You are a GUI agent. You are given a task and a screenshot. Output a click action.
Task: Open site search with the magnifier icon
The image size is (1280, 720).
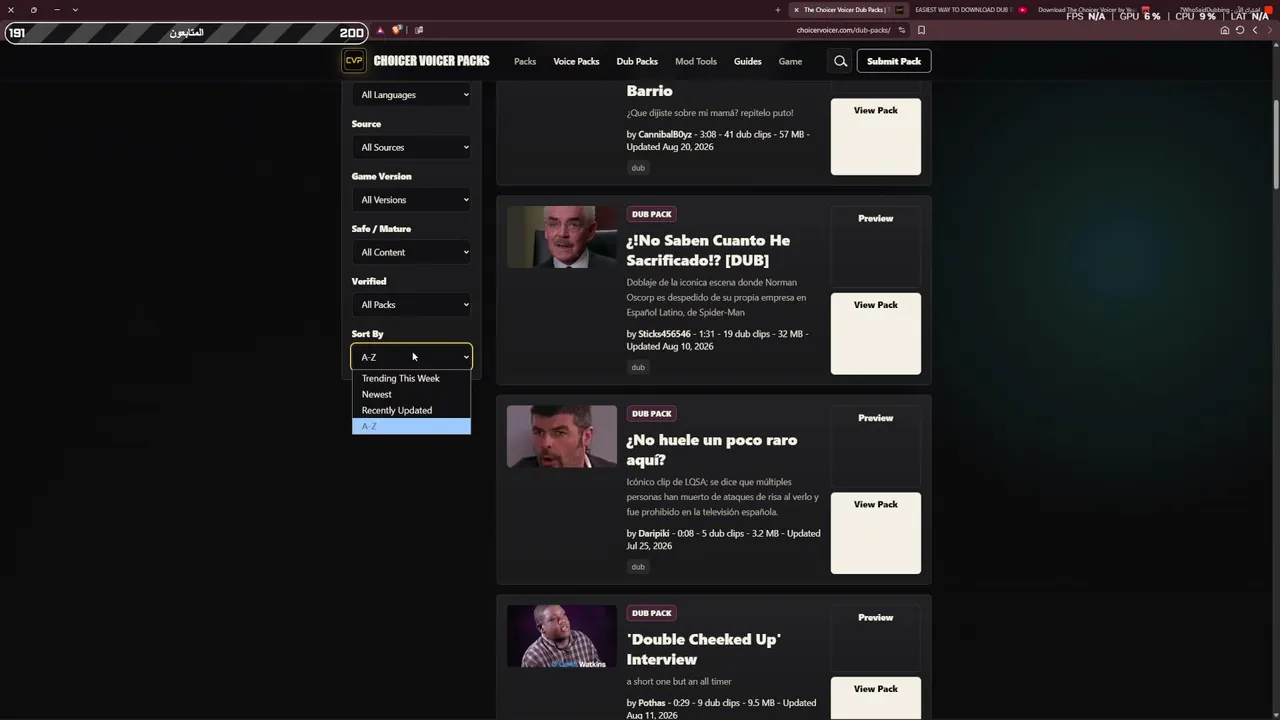tap(841, 61)
